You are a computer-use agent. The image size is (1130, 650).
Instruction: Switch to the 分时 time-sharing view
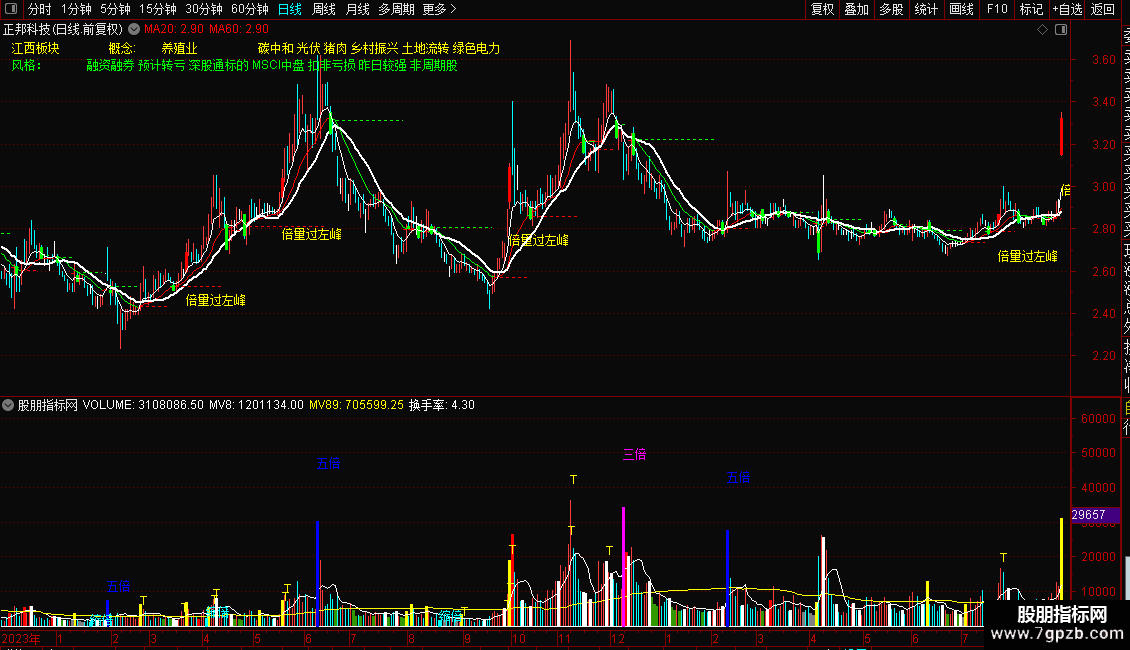tap(40, 9)
